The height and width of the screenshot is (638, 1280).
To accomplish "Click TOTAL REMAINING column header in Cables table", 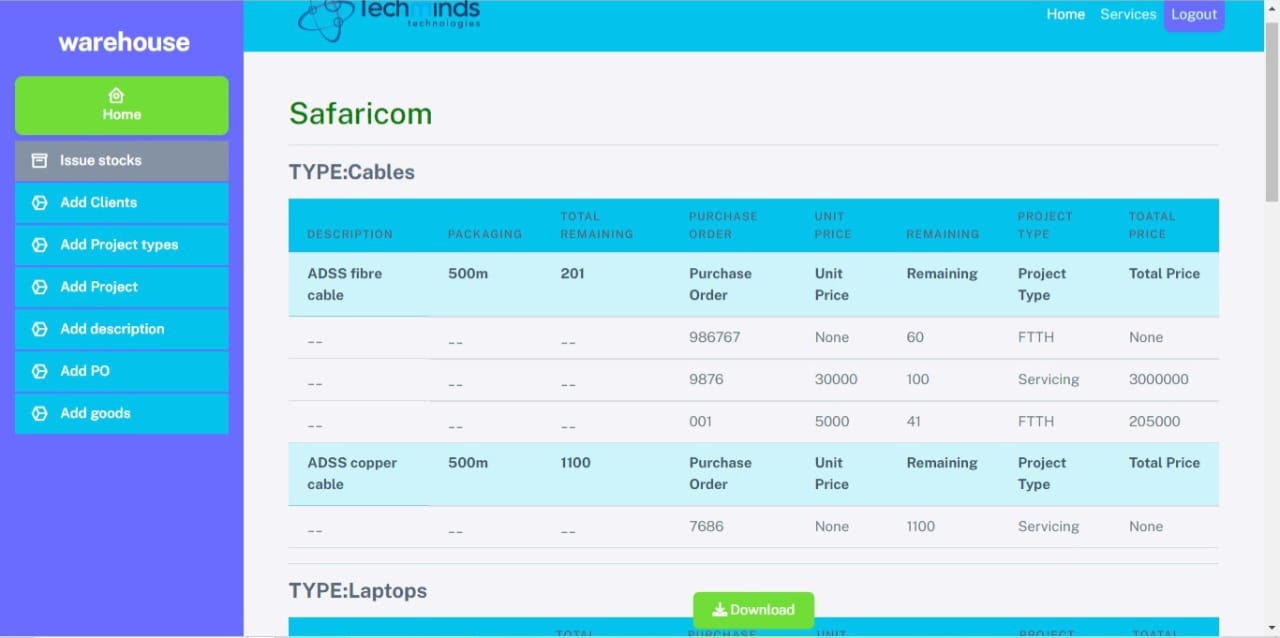I will (597, 225).
